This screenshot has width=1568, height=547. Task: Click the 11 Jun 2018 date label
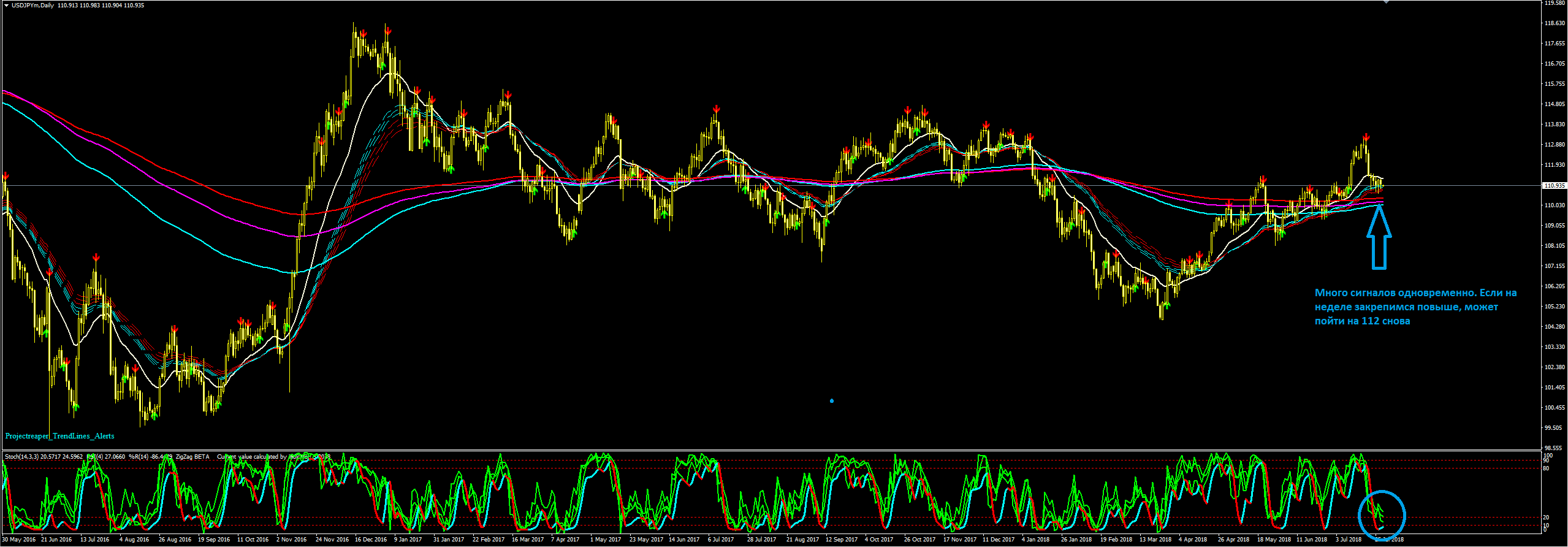1312,540
